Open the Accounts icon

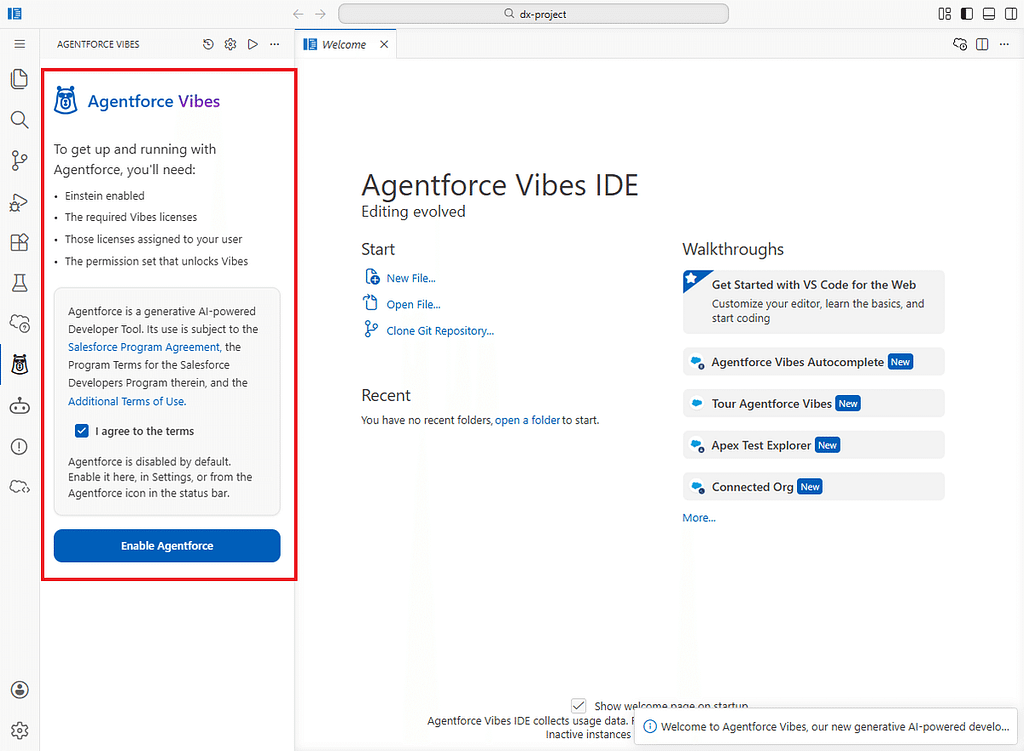pos(20,690)
